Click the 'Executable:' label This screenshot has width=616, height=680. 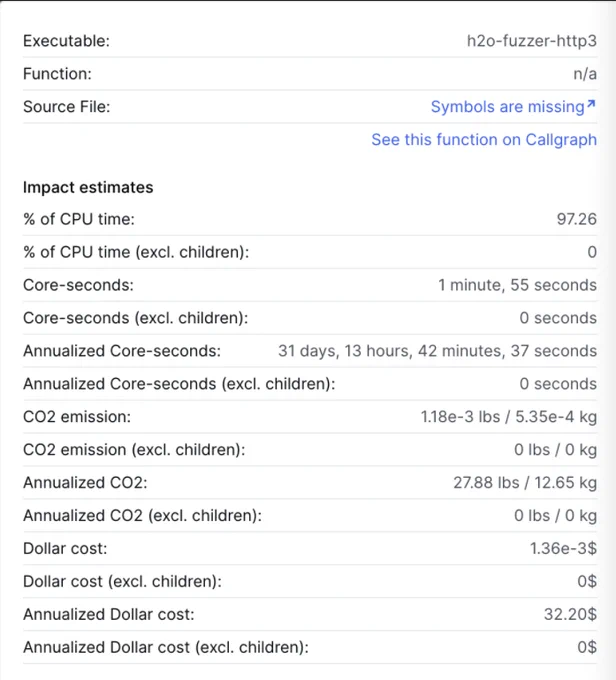(x=66, y=41)
